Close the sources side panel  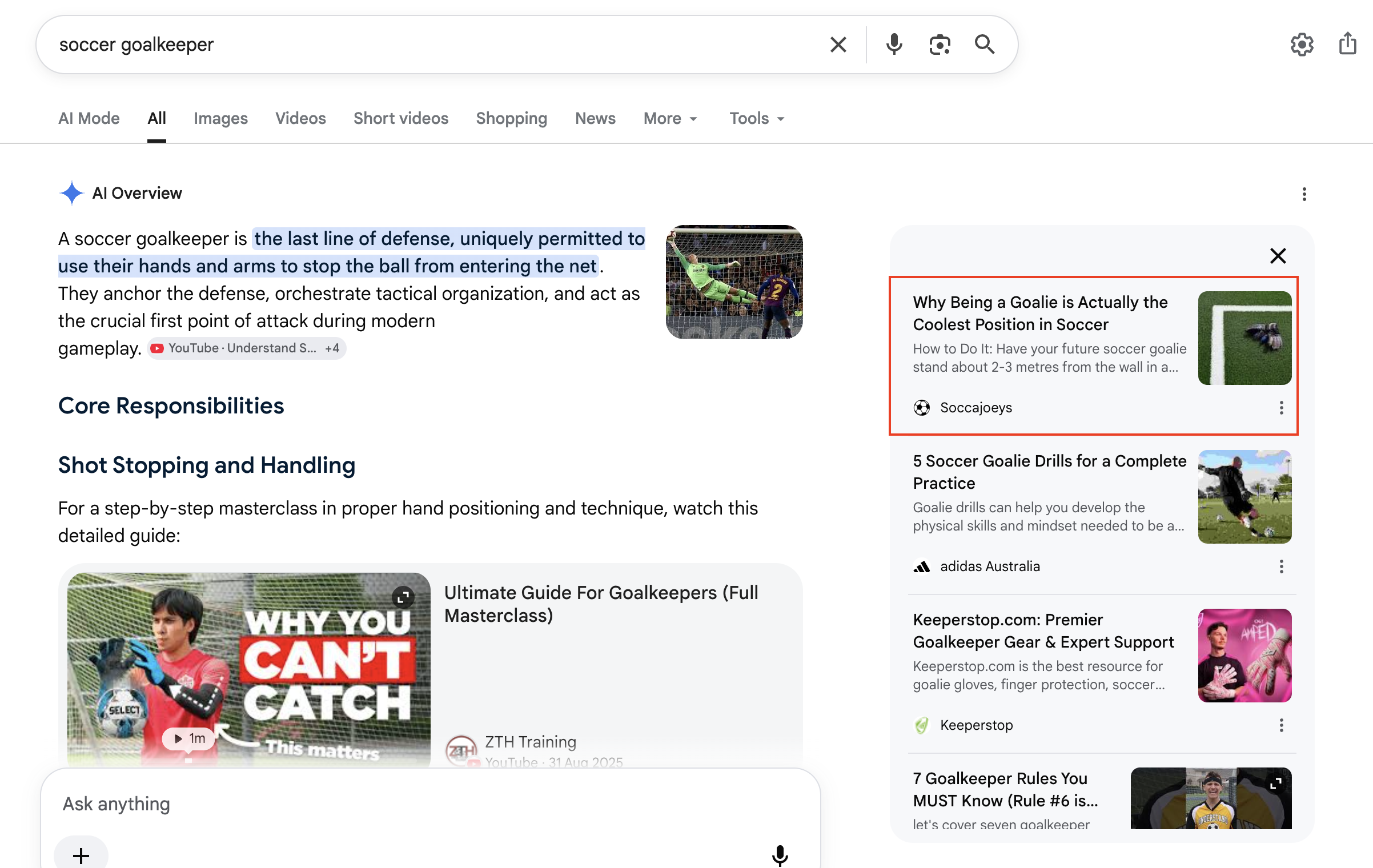tap(1278, 255)
